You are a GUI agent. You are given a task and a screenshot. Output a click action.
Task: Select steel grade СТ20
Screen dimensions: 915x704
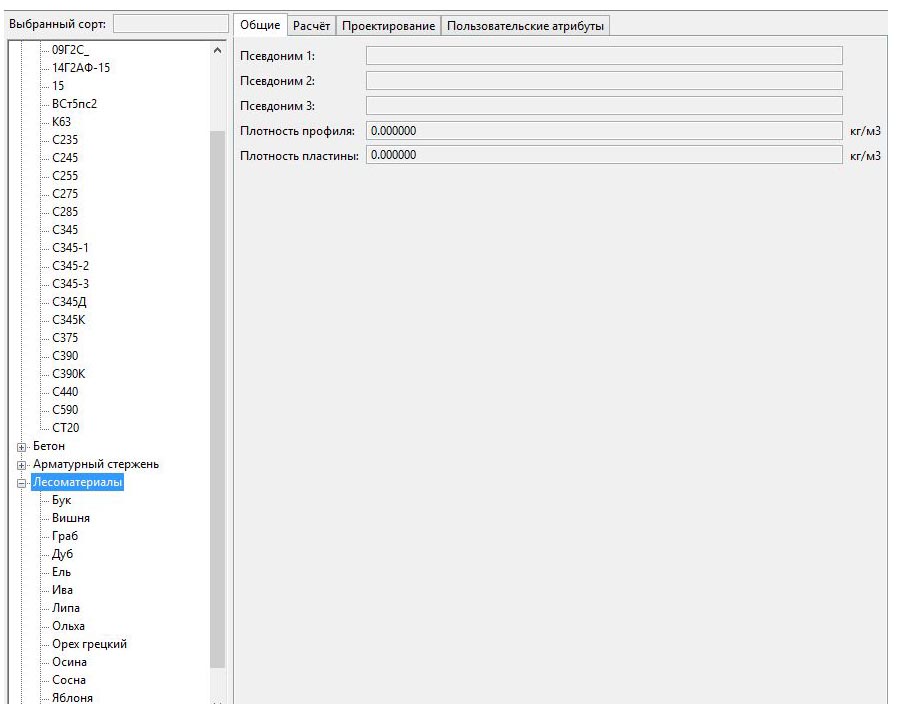click(65, 428)
